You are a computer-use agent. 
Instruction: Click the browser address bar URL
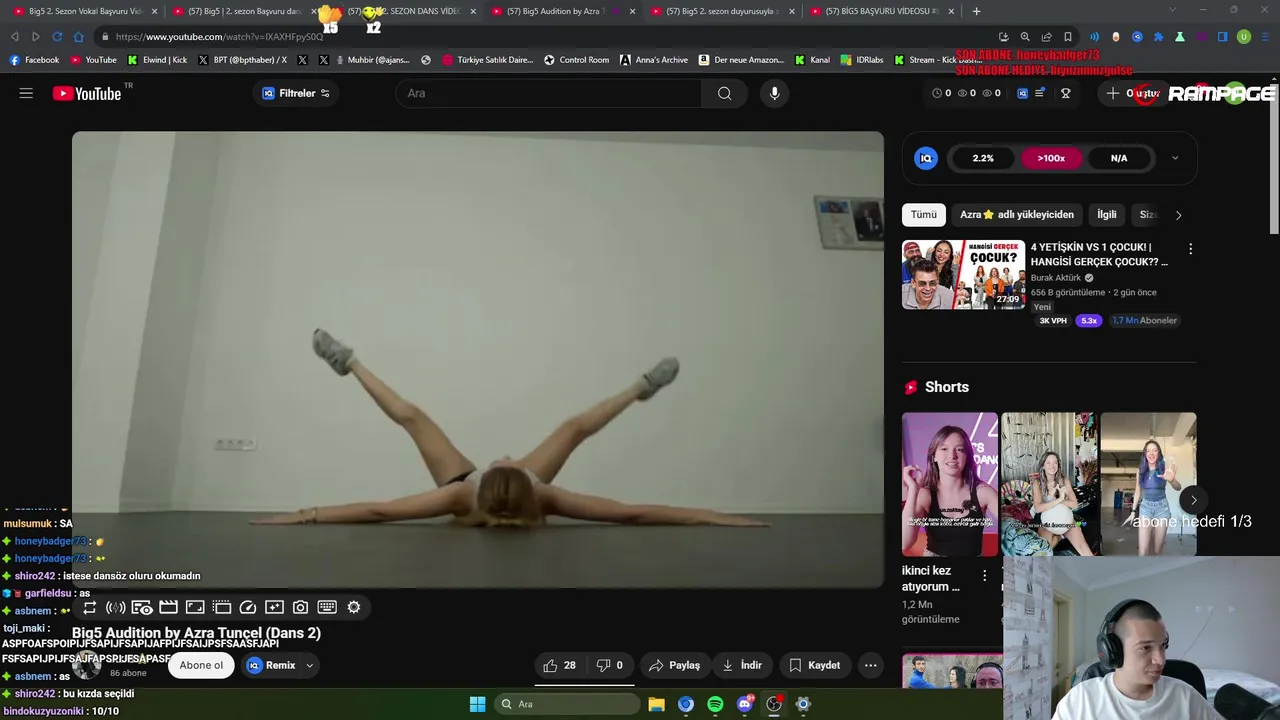pos(219,37)
